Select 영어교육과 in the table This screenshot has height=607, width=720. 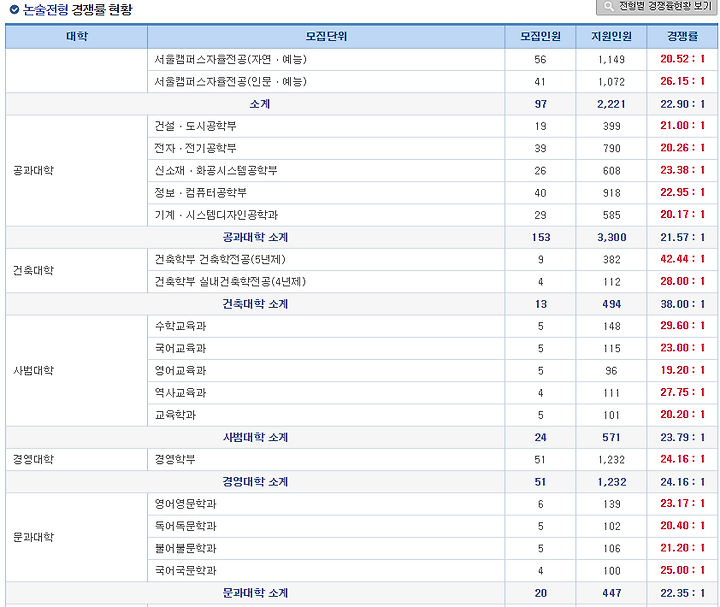click(x=180, y=371)
